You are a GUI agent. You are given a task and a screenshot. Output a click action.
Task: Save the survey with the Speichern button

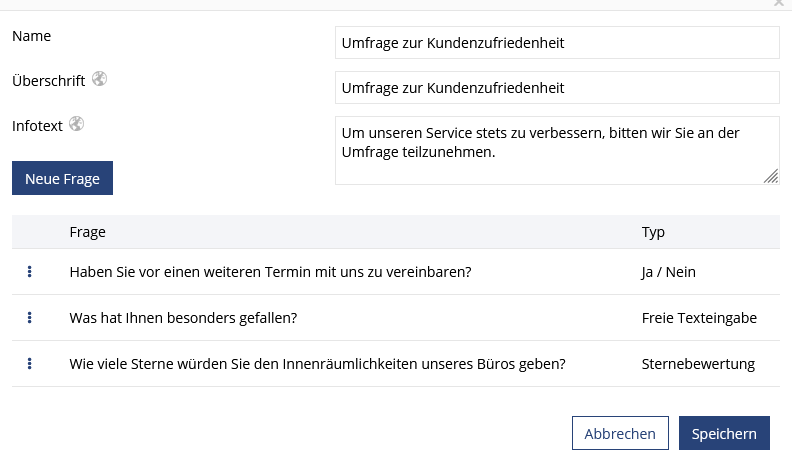[x=724, y=433]
